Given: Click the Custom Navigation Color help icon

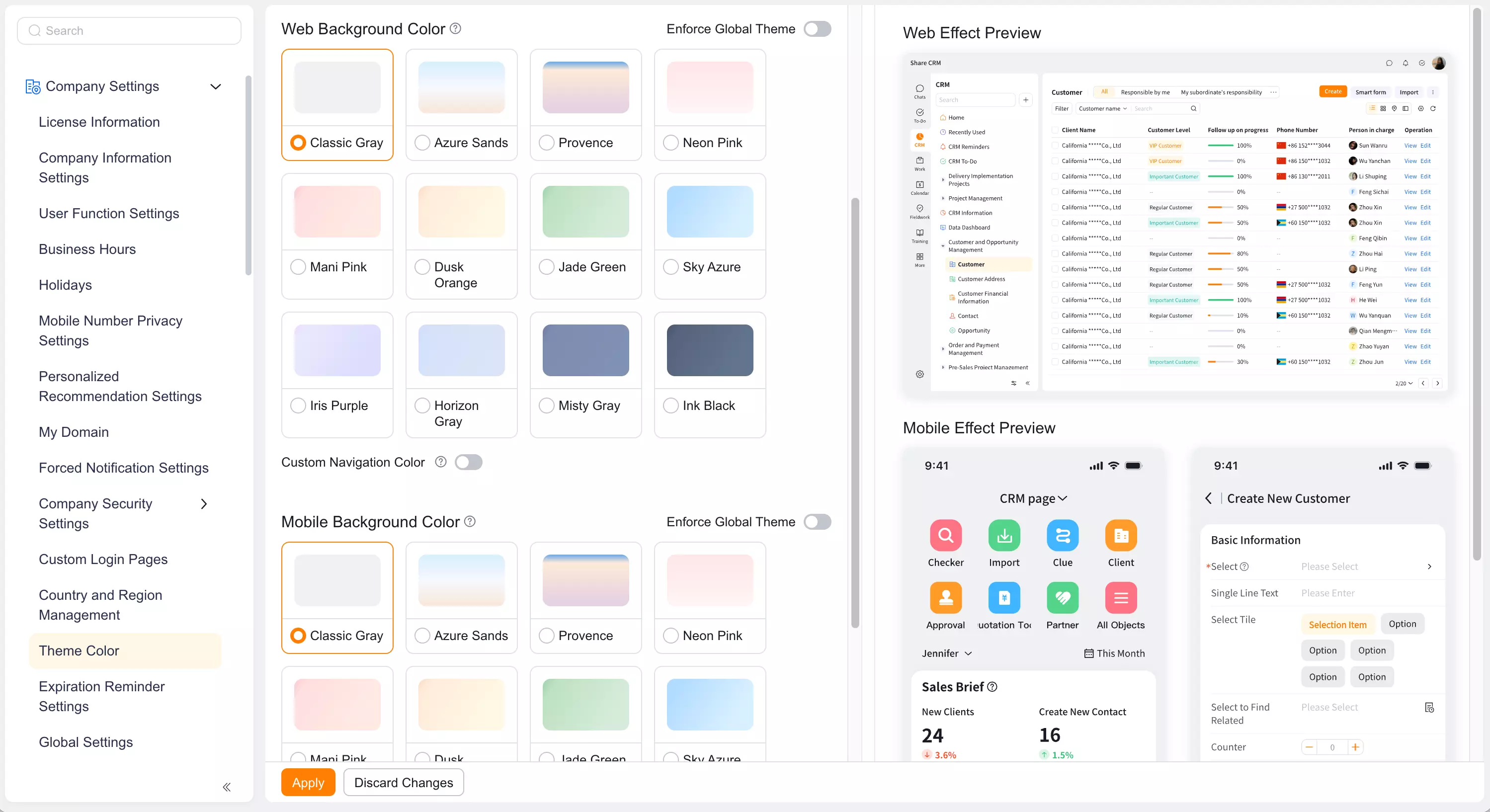Looking at the screenshot, I should (x=441, y=462).
